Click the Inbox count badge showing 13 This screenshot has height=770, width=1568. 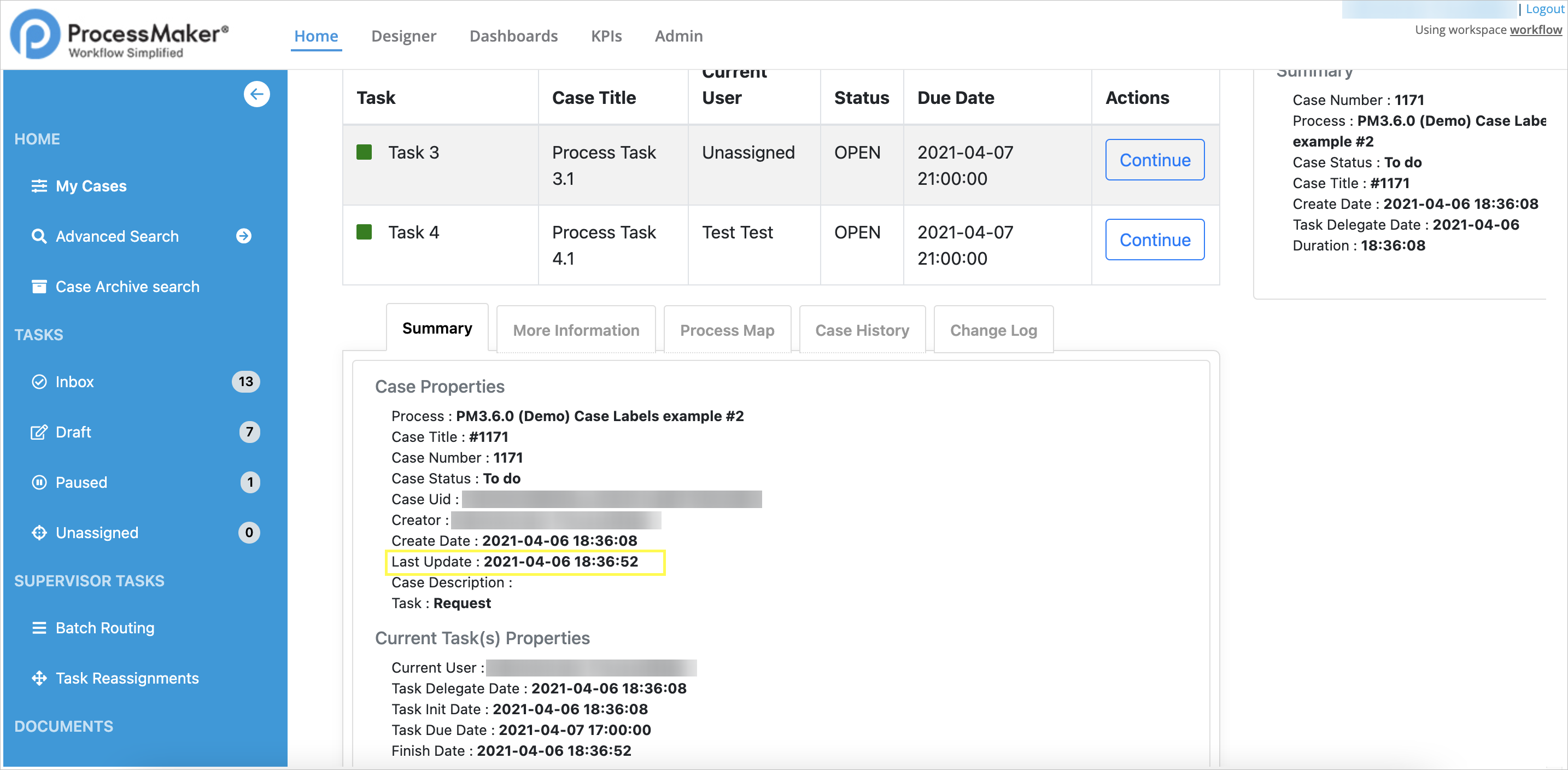click(x=247, y=381)
